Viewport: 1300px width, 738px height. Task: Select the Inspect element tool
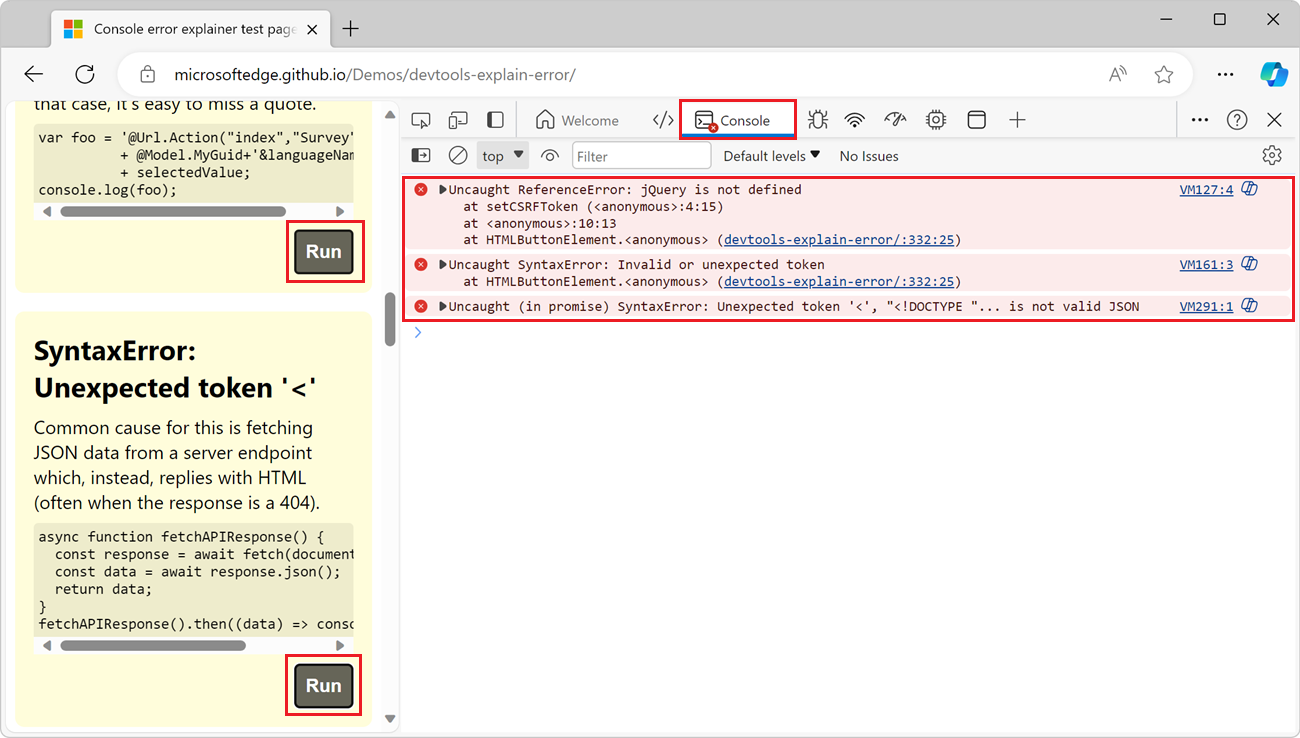pyautogui.click(x=421, y=119)
